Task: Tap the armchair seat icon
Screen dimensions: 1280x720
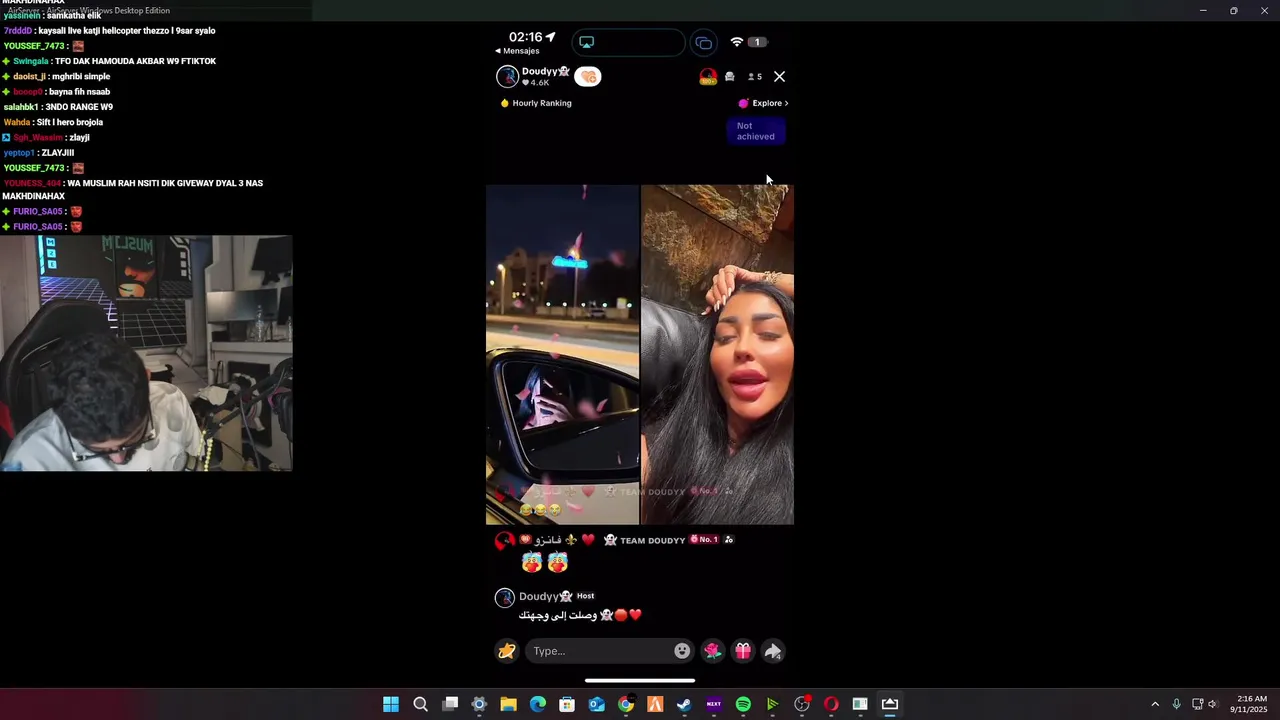Action: [x=730, y=77]
